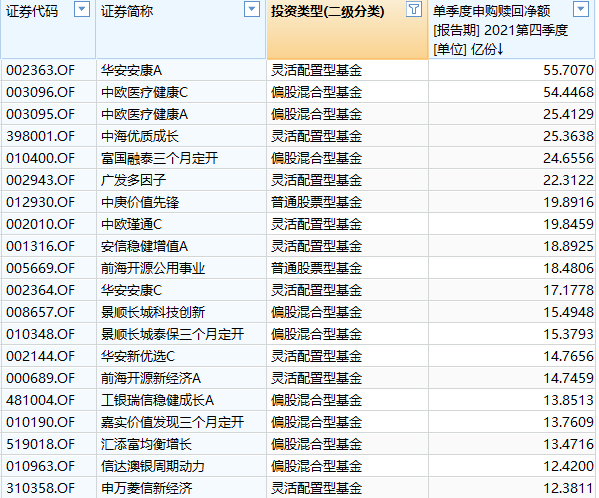Click fund name 安信稳健增值A
The width and height of the screenshot is (599, 498).
pos(144,246)
